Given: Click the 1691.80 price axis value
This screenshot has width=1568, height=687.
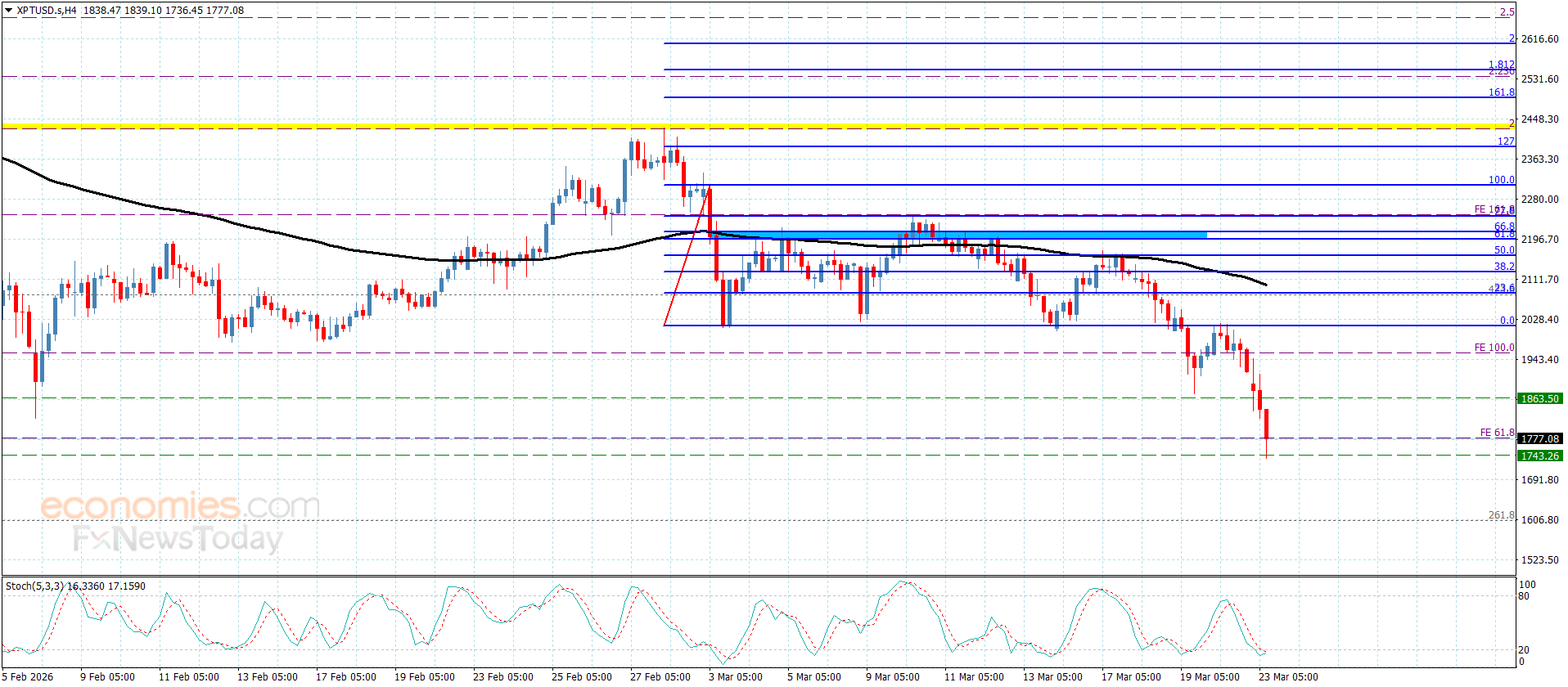Looking at the screenshot, I should 1539,480.
